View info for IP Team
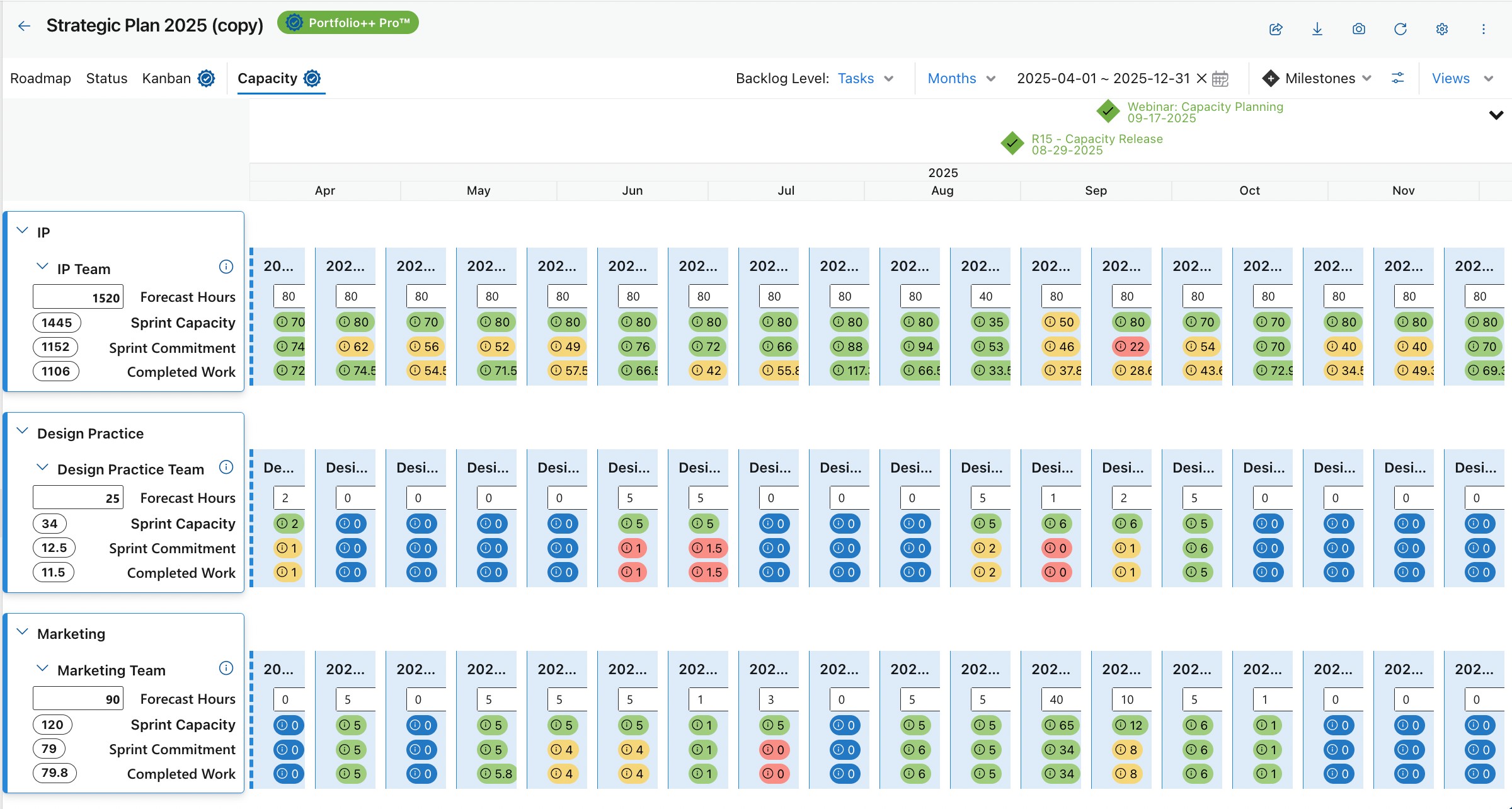Screen dimensions: 1512x809 click(226, 267)
